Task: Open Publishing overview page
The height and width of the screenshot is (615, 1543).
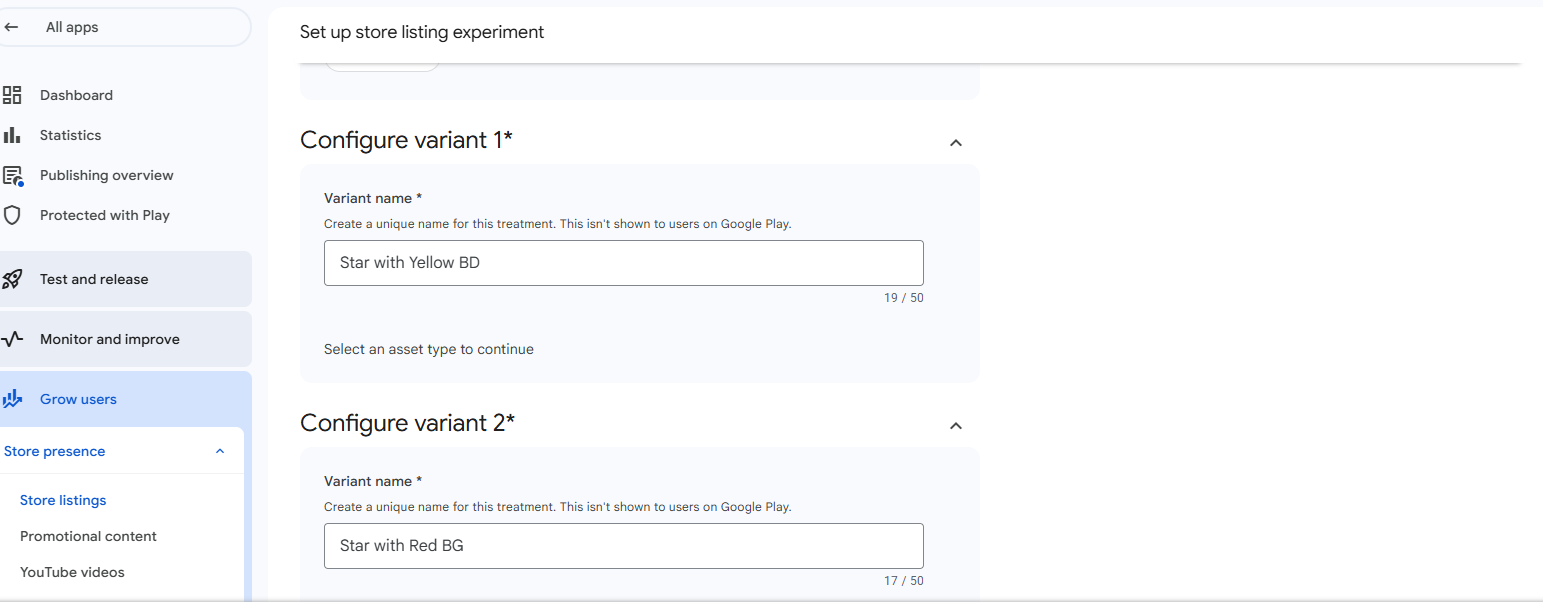Action: [106, 175]
